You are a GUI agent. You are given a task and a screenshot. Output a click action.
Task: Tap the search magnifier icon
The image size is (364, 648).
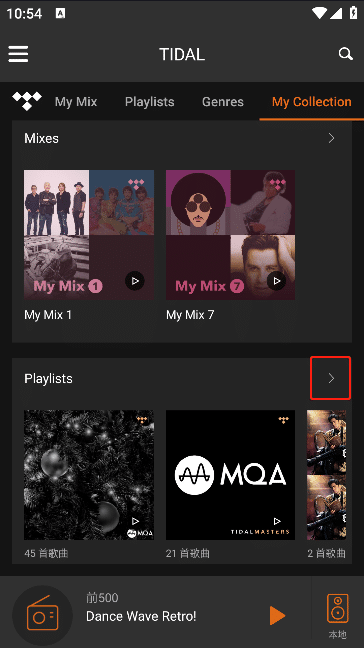click(x=345, y=54)
